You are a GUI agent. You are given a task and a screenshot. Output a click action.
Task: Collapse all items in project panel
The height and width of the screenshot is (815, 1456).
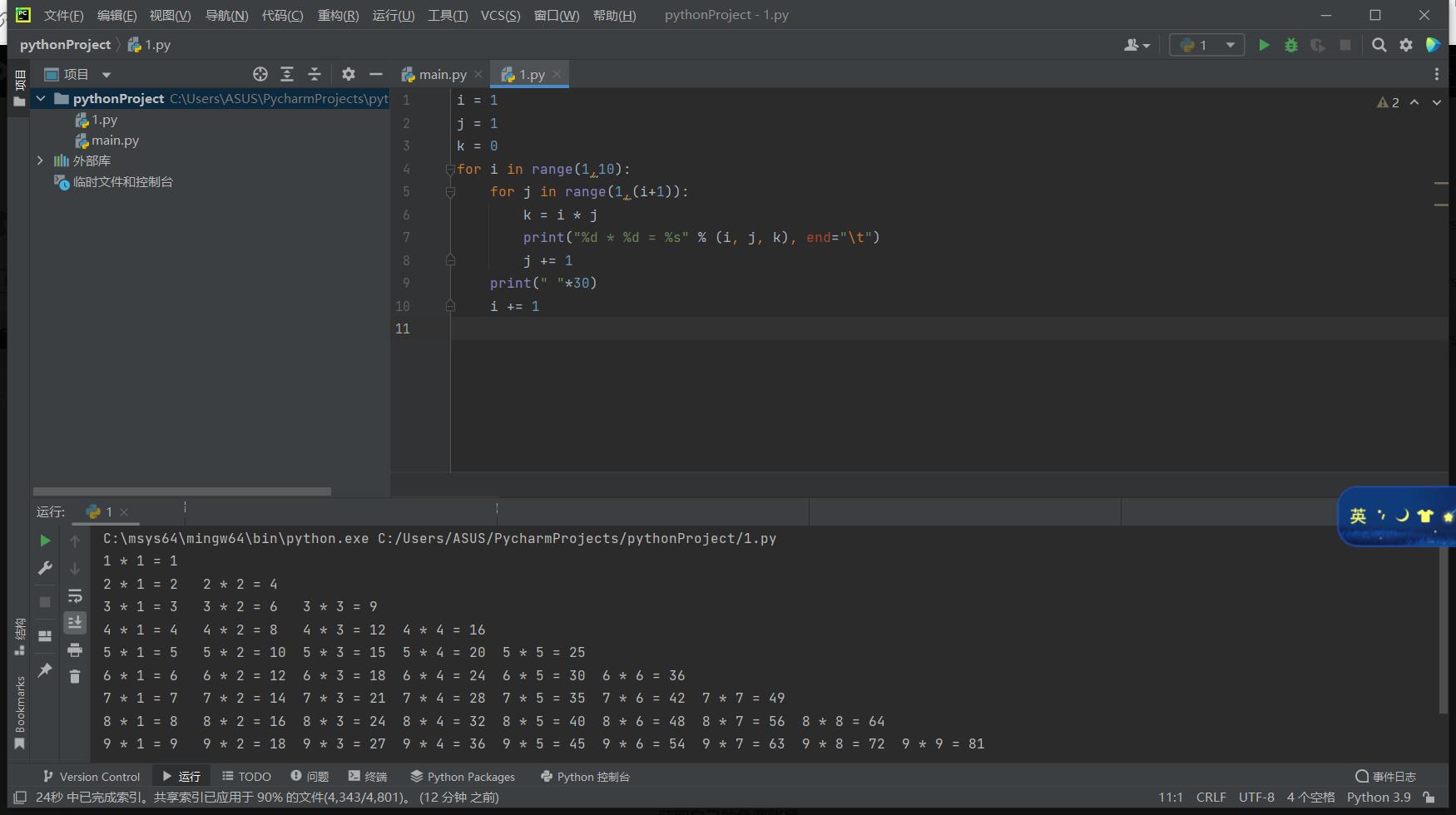[314, 74]
